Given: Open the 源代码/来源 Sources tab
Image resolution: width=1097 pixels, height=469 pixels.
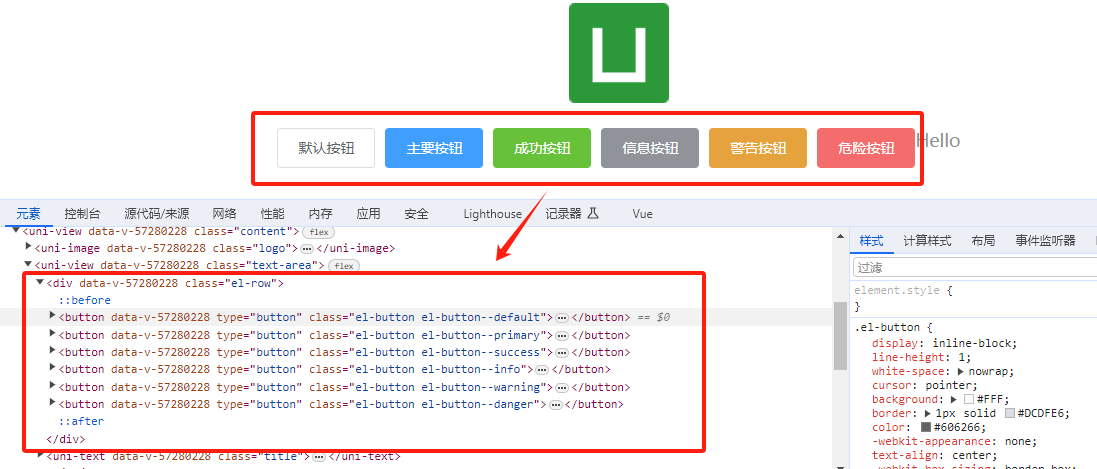Looking at the screenshot, I should [x=157, y=214].
